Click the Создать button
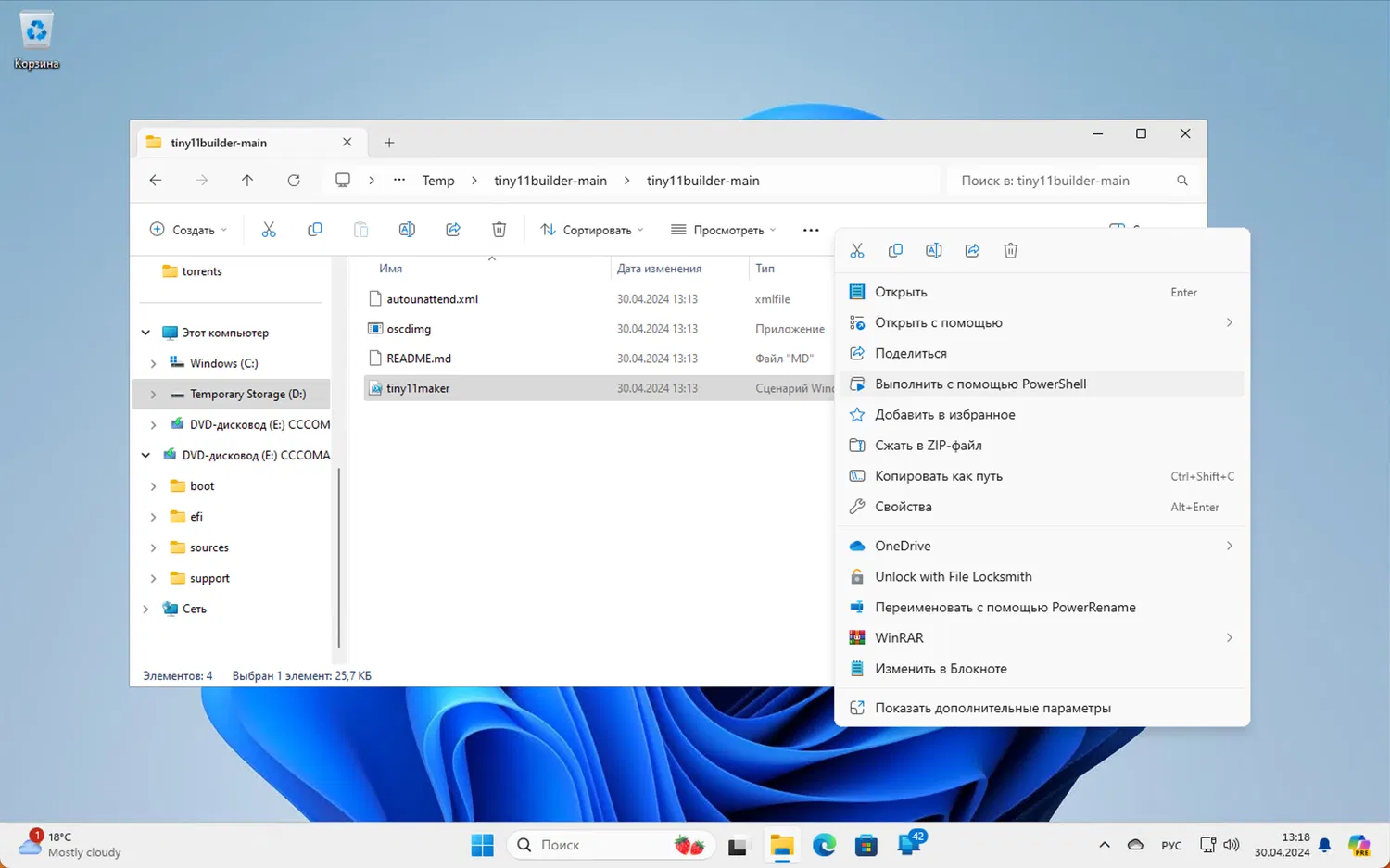Image resolution: width=1390 pixels, height=868 pixels. pyautogui.click(x=188, y=230)
